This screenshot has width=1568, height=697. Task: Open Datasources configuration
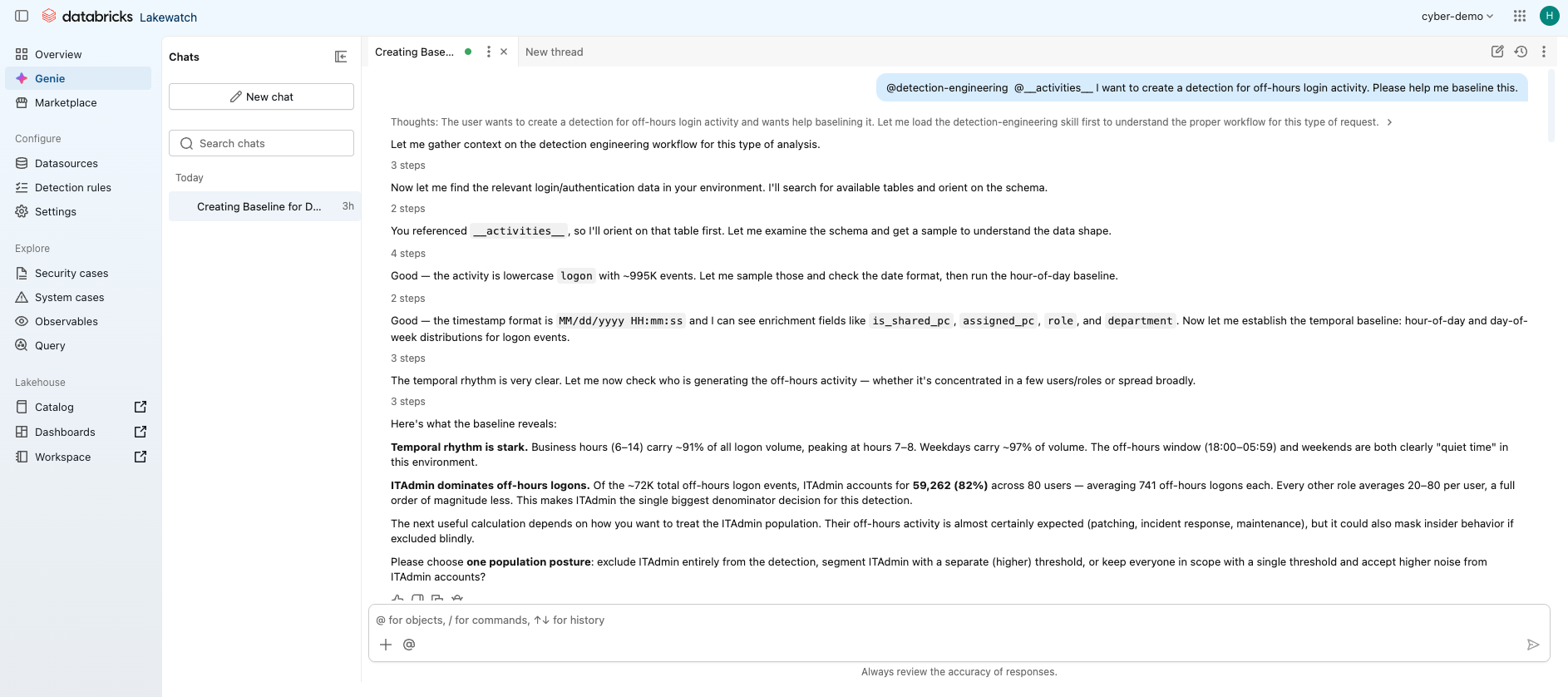pyautogui.click(x=78, y=163)
